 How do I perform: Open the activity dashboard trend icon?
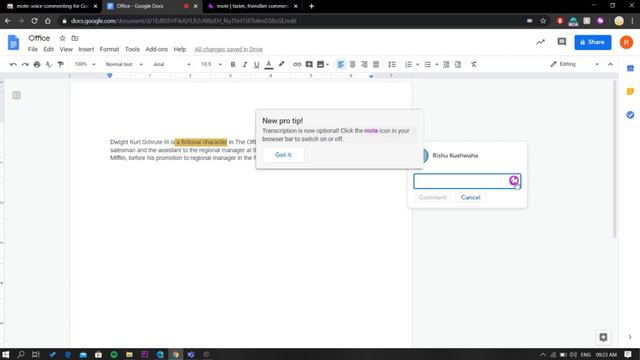click(540, 42)
